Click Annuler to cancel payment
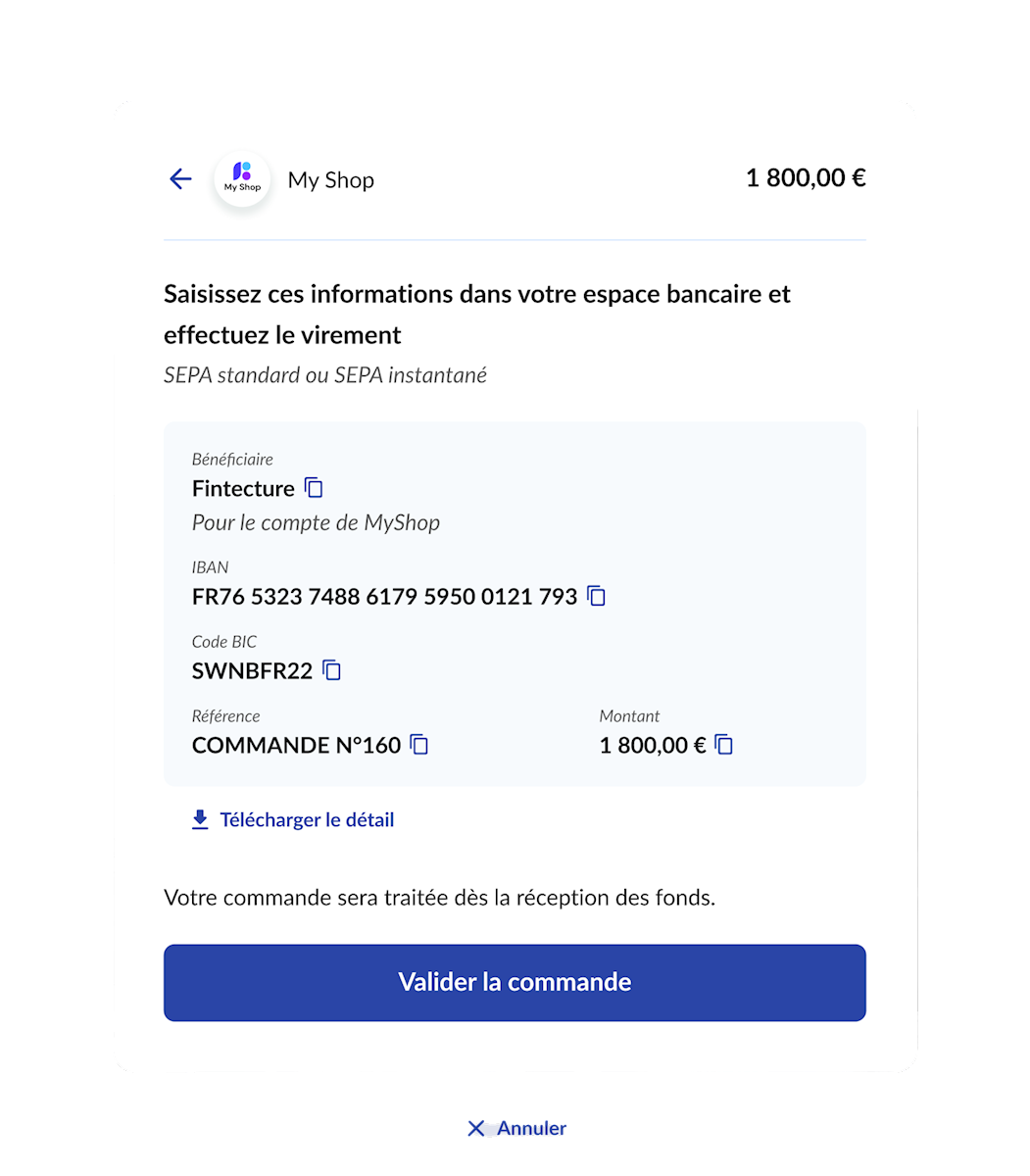The width and height of the screenshot is (1030, 1176). 531,1129
